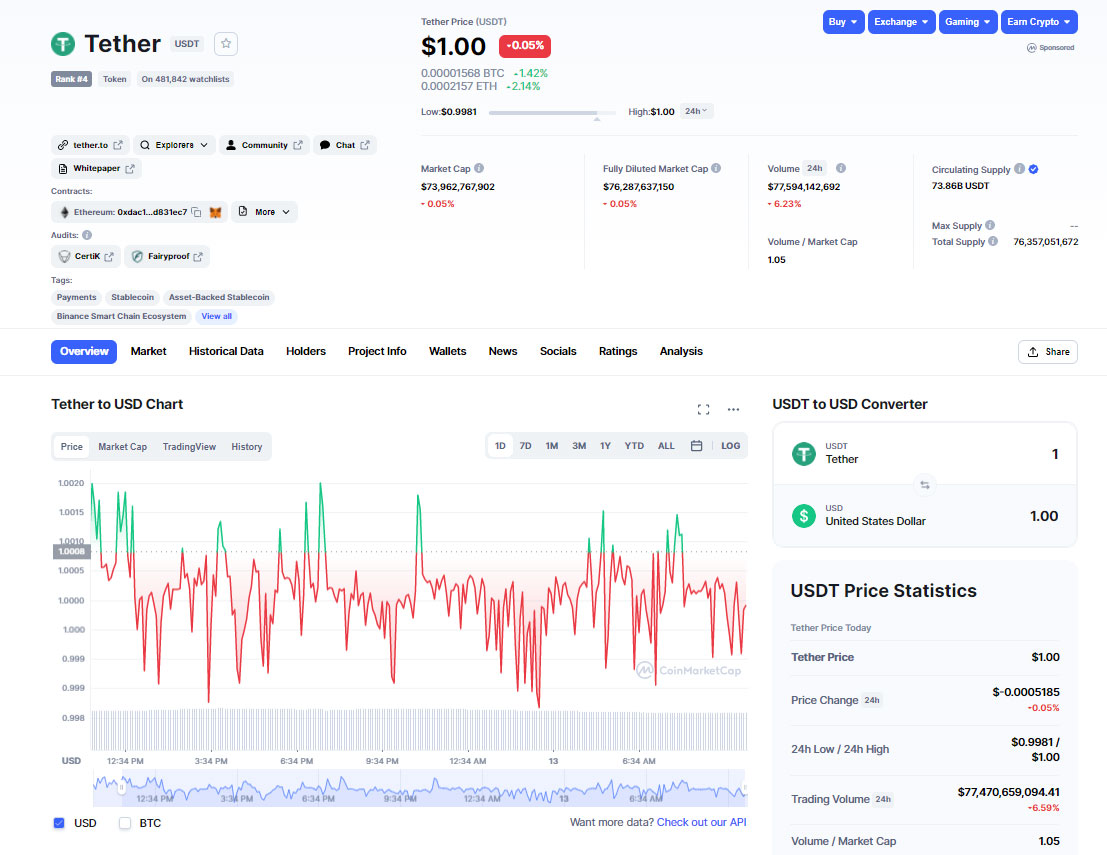Switch to the Historical Data tab

tap(226, 352)
